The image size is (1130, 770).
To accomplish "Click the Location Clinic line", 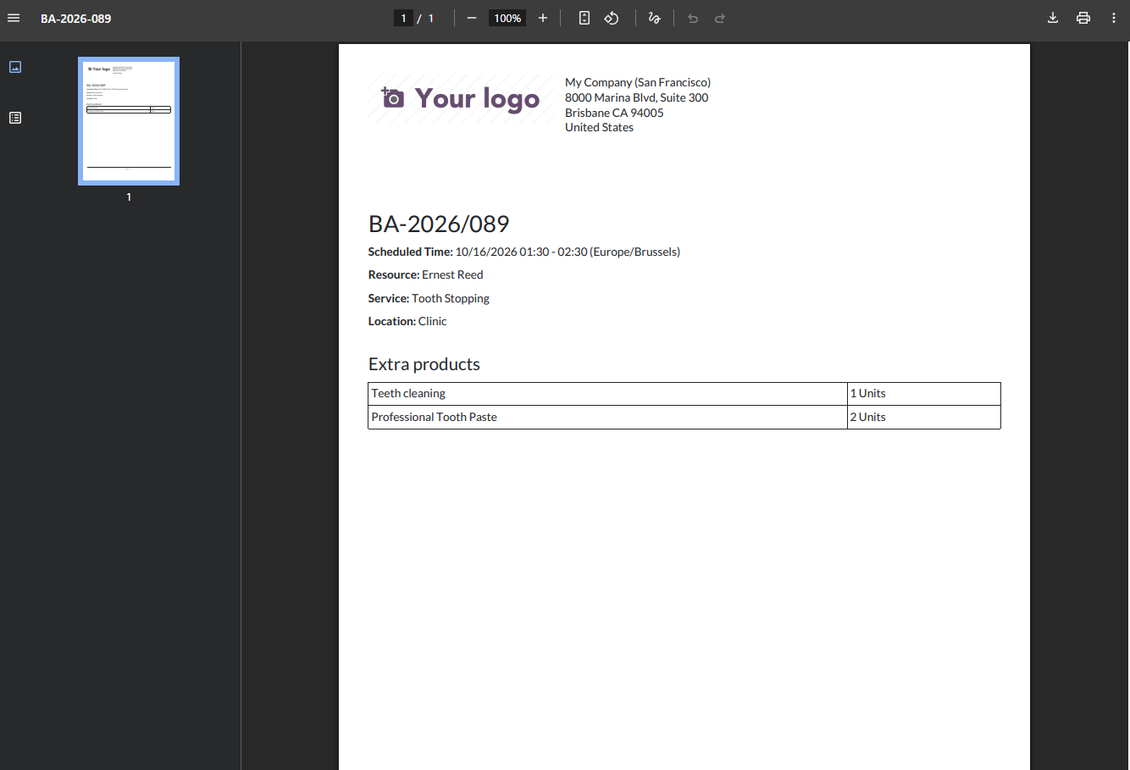I will (407, 322).
